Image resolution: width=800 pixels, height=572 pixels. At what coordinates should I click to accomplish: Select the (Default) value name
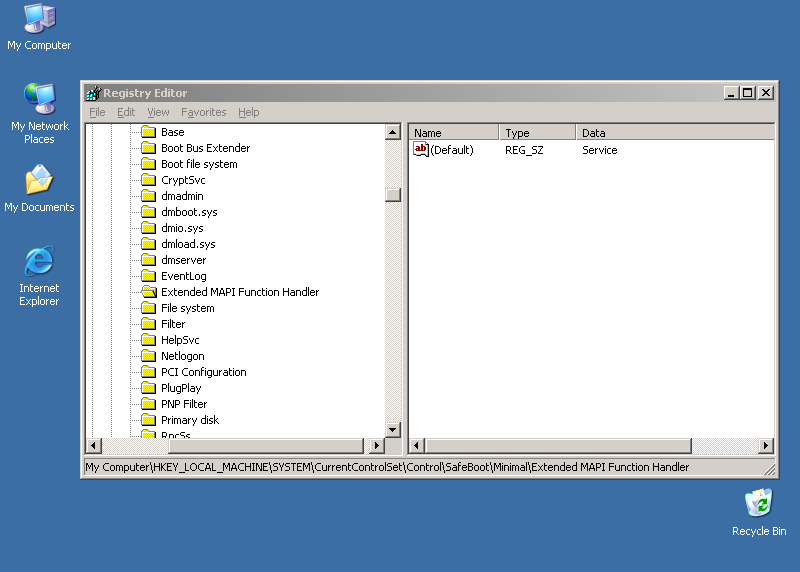click(452, 150)
